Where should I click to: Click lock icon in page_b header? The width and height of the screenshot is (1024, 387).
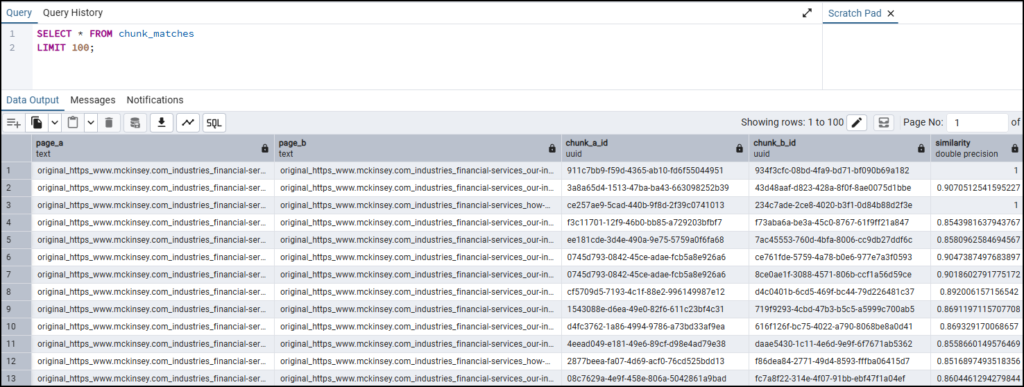(x=552, y=148)
